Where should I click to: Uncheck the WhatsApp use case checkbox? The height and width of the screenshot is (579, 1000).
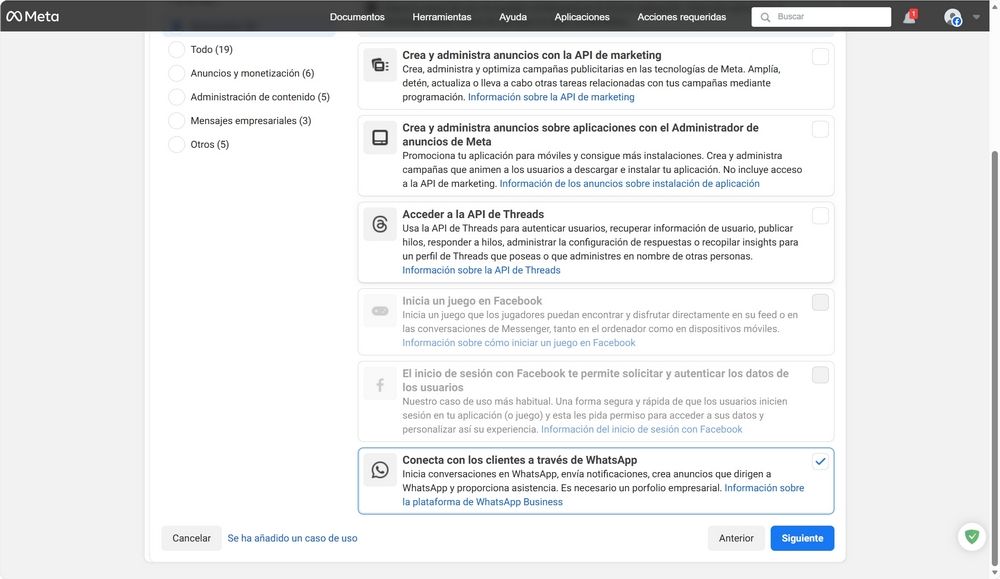coord(820,461)
